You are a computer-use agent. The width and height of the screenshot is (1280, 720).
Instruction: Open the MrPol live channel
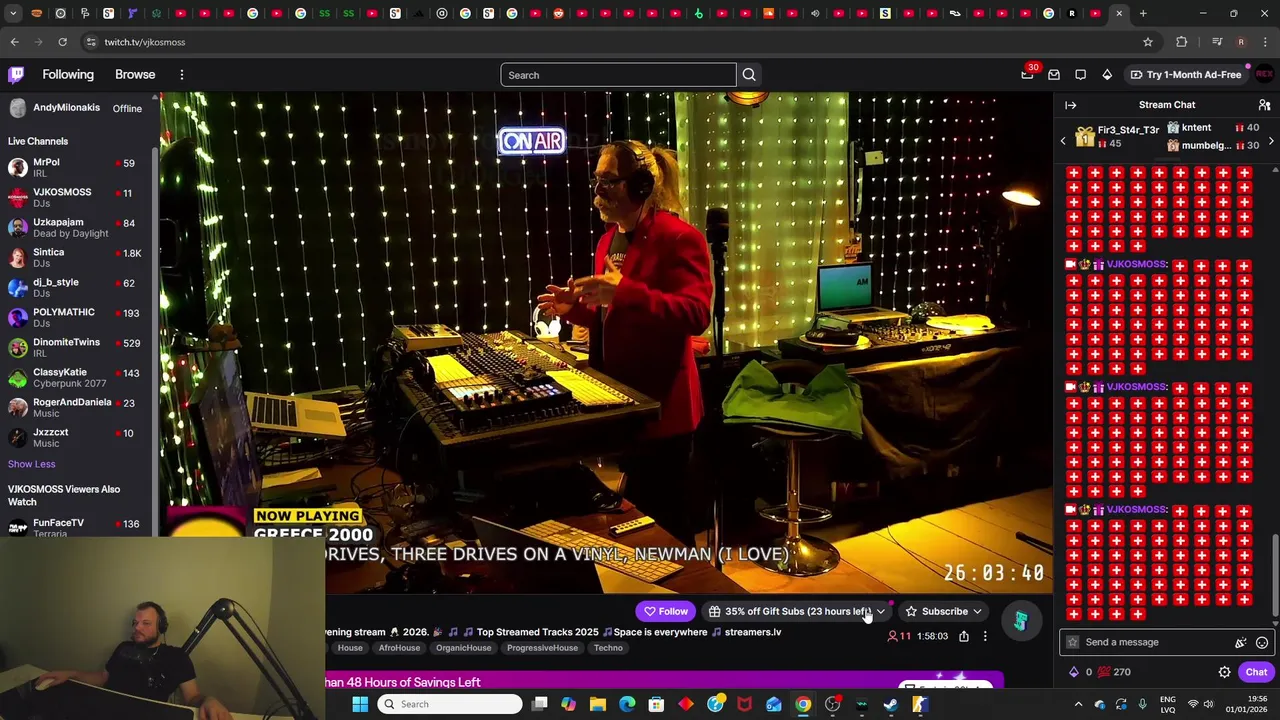(x=75, y=167)
